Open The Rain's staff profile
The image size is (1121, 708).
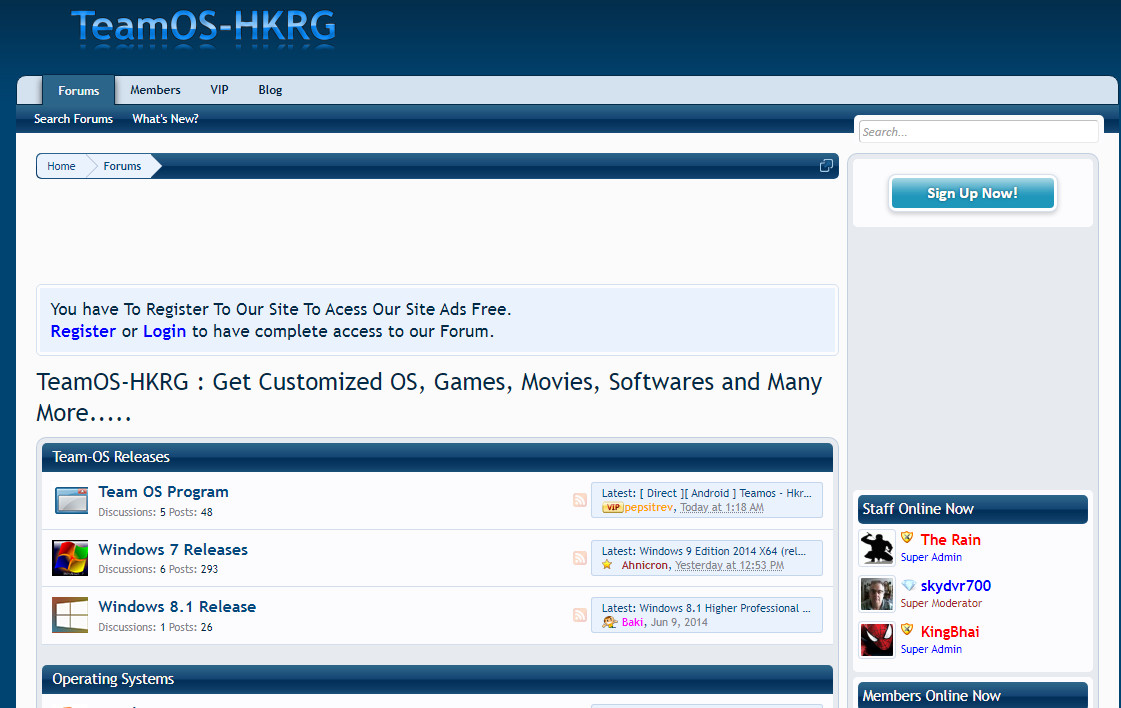pyautogui.click(x=950, y=540)
